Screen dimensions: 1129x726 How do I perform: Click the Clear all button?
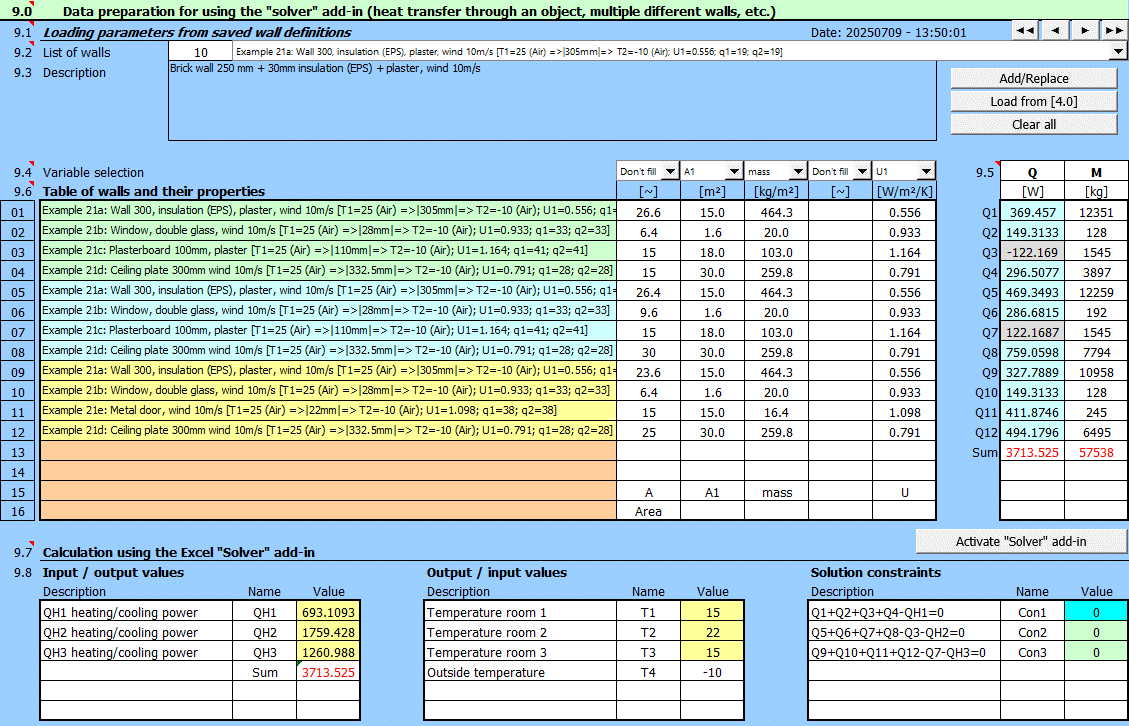tap(1033, 124)
